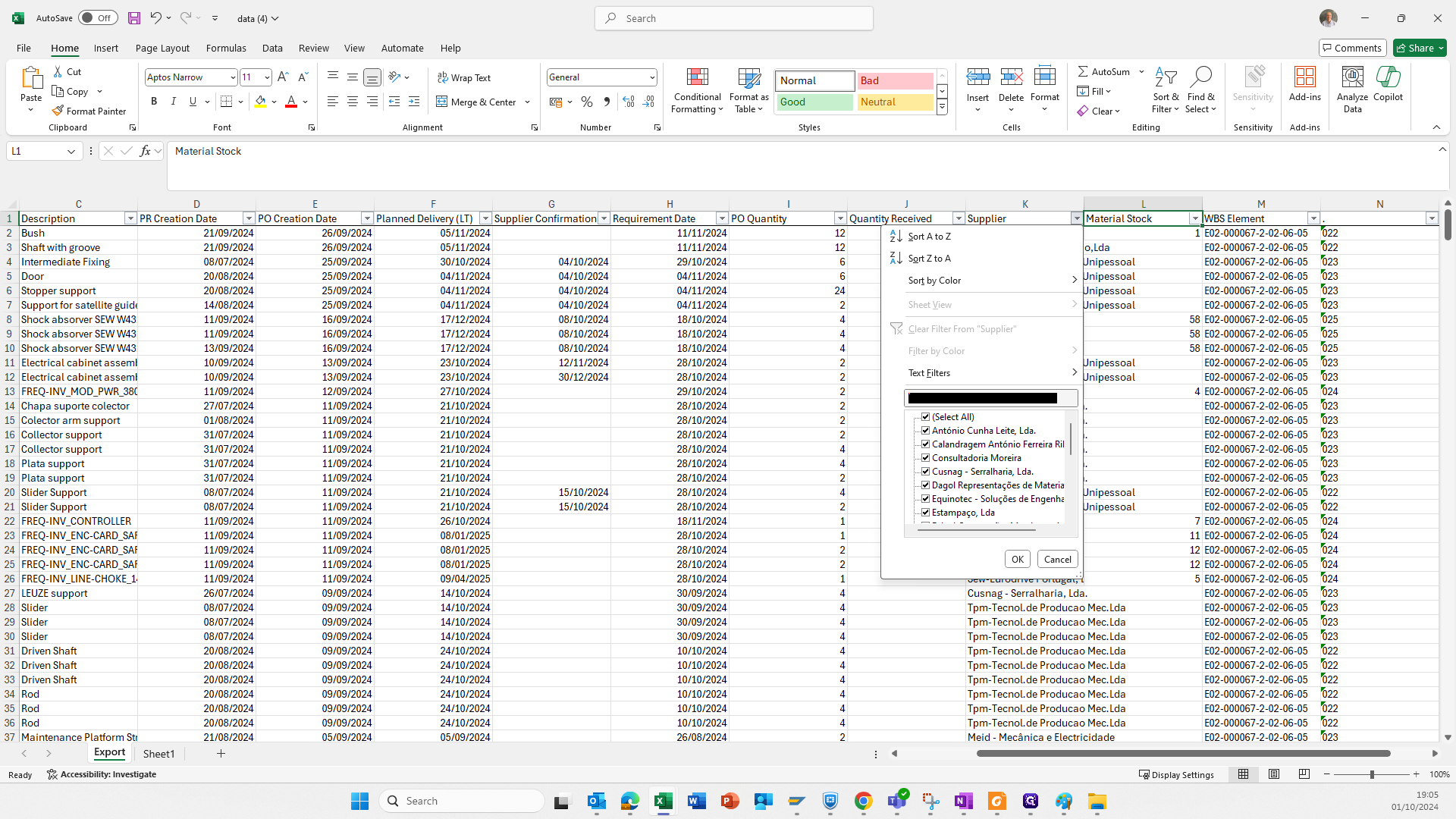Uncheck Estampaço, Lda supplier checkbox
Screen dimensions: 1456x819
pyautogui.click(x=925, y=512)
